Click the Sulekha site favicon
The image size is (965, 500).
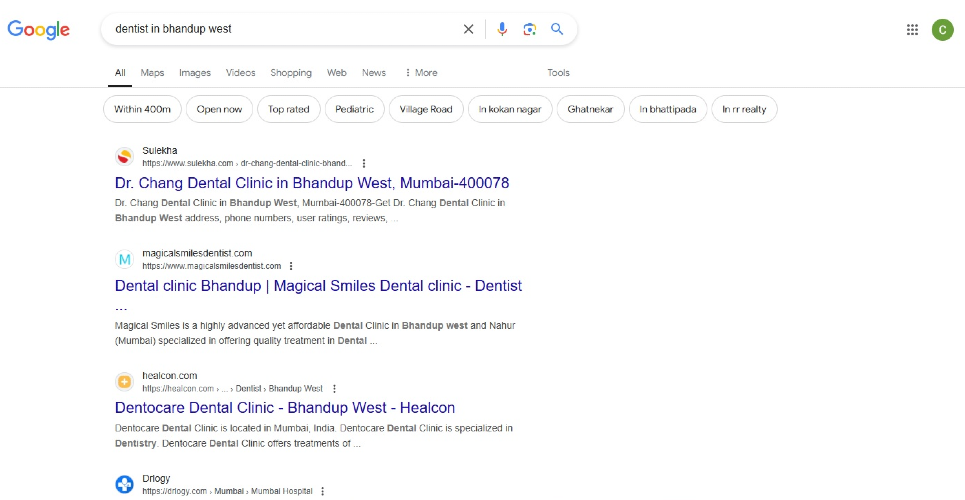124,156
